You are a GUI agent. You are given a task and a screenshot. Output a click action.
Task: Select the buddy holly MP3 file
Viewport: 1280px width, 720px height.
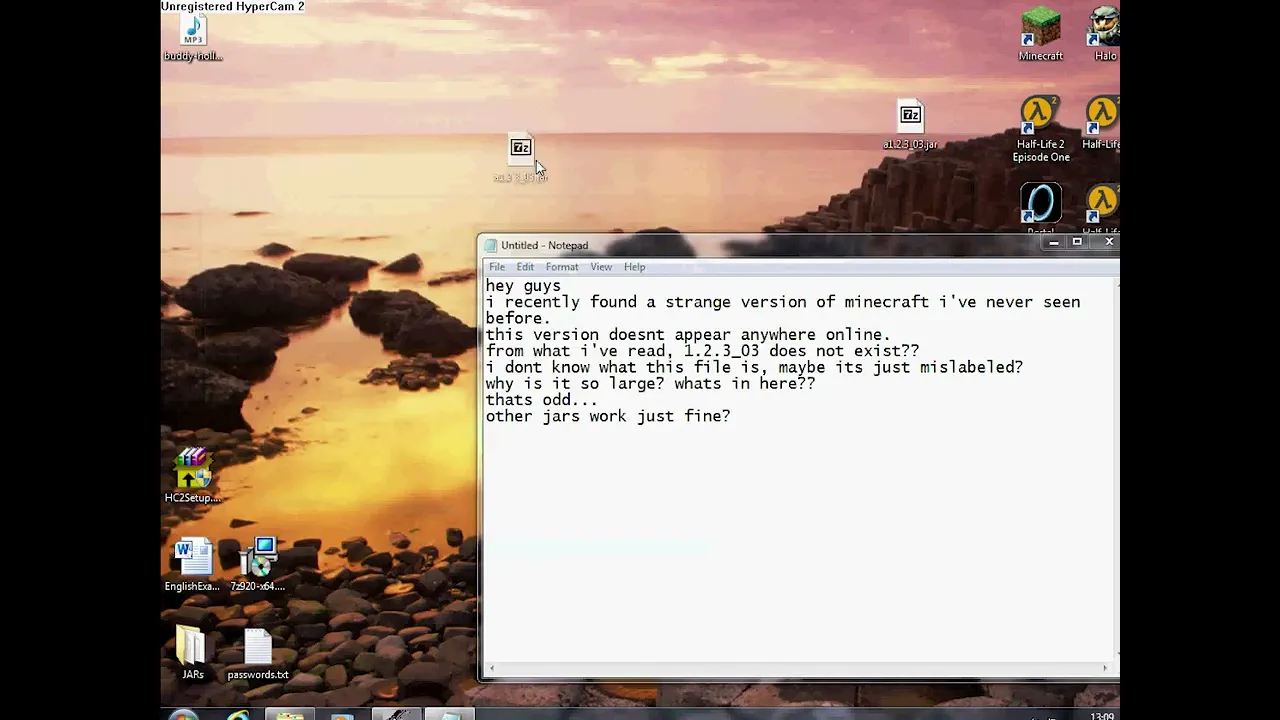(193, 32)
